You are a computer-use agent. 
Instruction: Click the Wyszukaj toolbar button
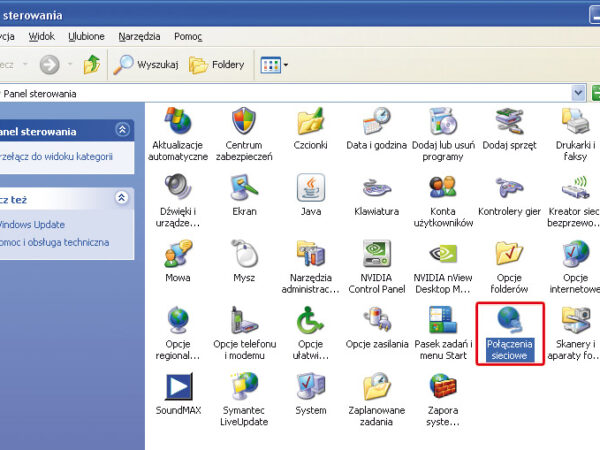coord(145,65)
